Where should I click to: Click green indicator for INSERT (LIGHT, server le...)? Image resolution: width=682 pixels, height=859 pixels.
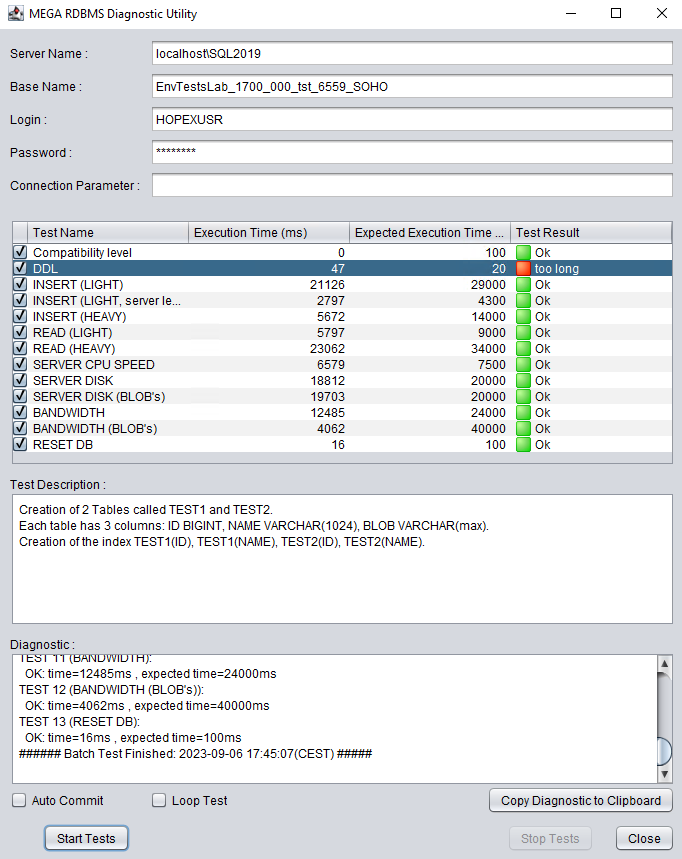(523, 300)
